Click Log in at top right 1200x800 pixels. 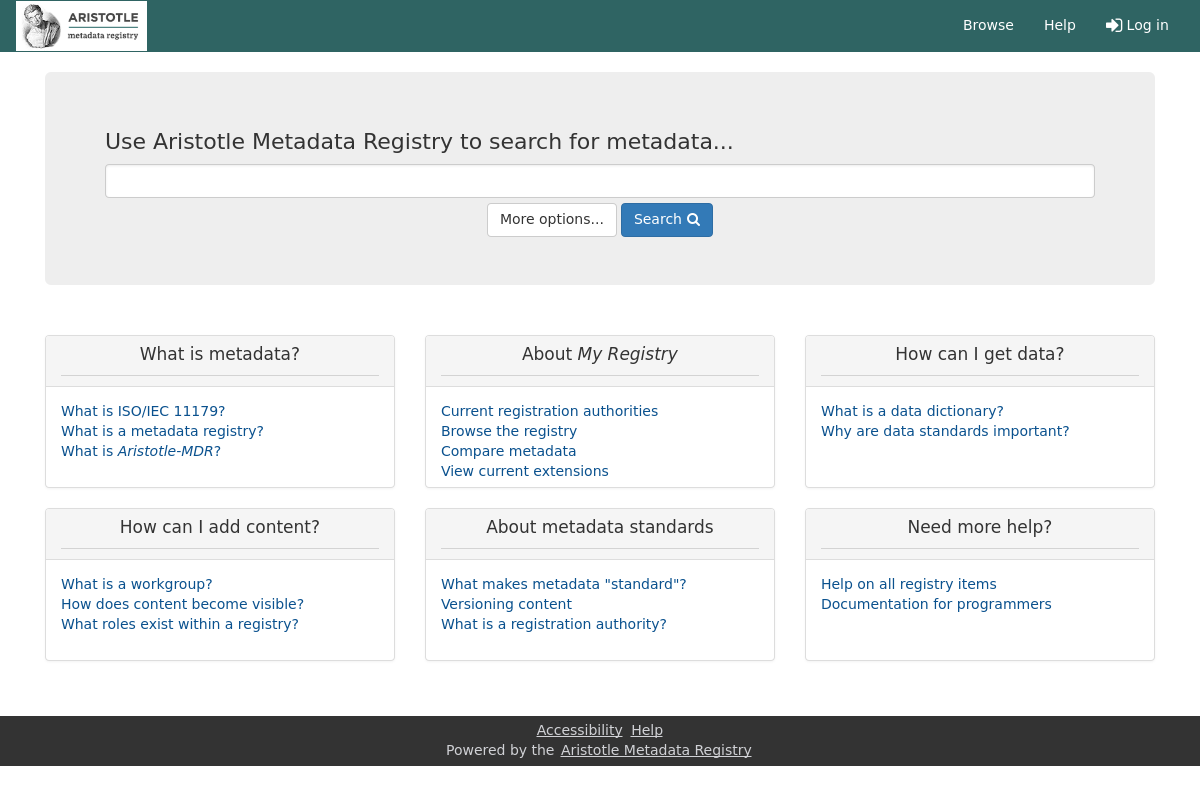coord(1137,25)
